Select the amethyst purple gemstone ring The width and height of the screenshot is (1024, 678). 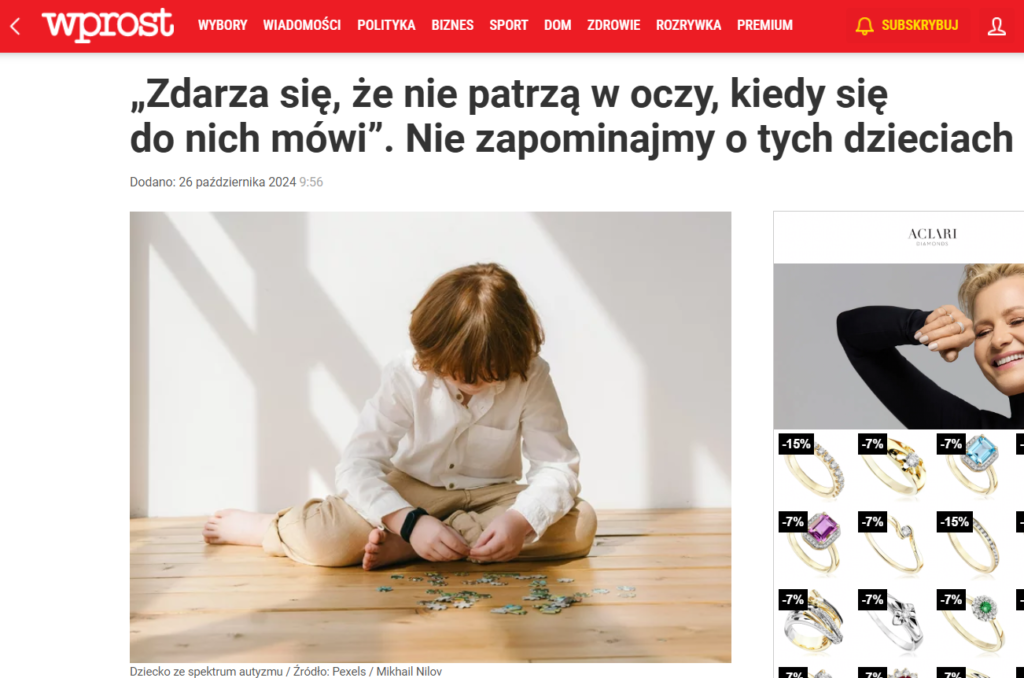(x=813, y=542)
